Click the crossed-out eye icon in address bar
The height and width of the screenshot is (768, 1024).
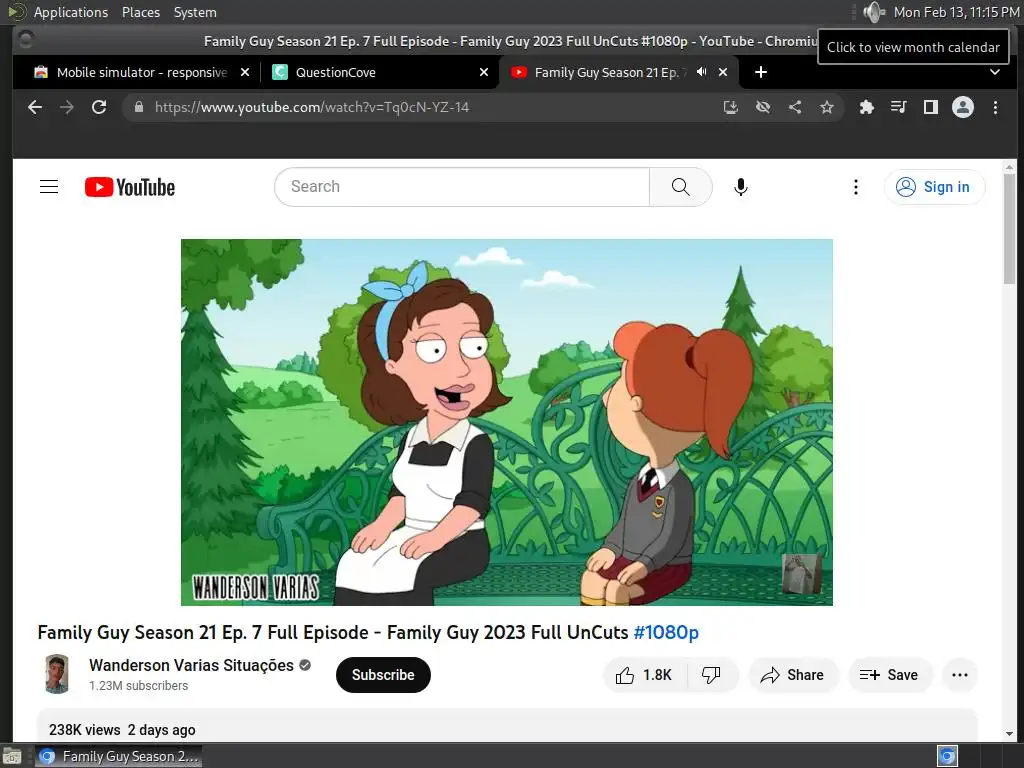[x=763, y=107]
